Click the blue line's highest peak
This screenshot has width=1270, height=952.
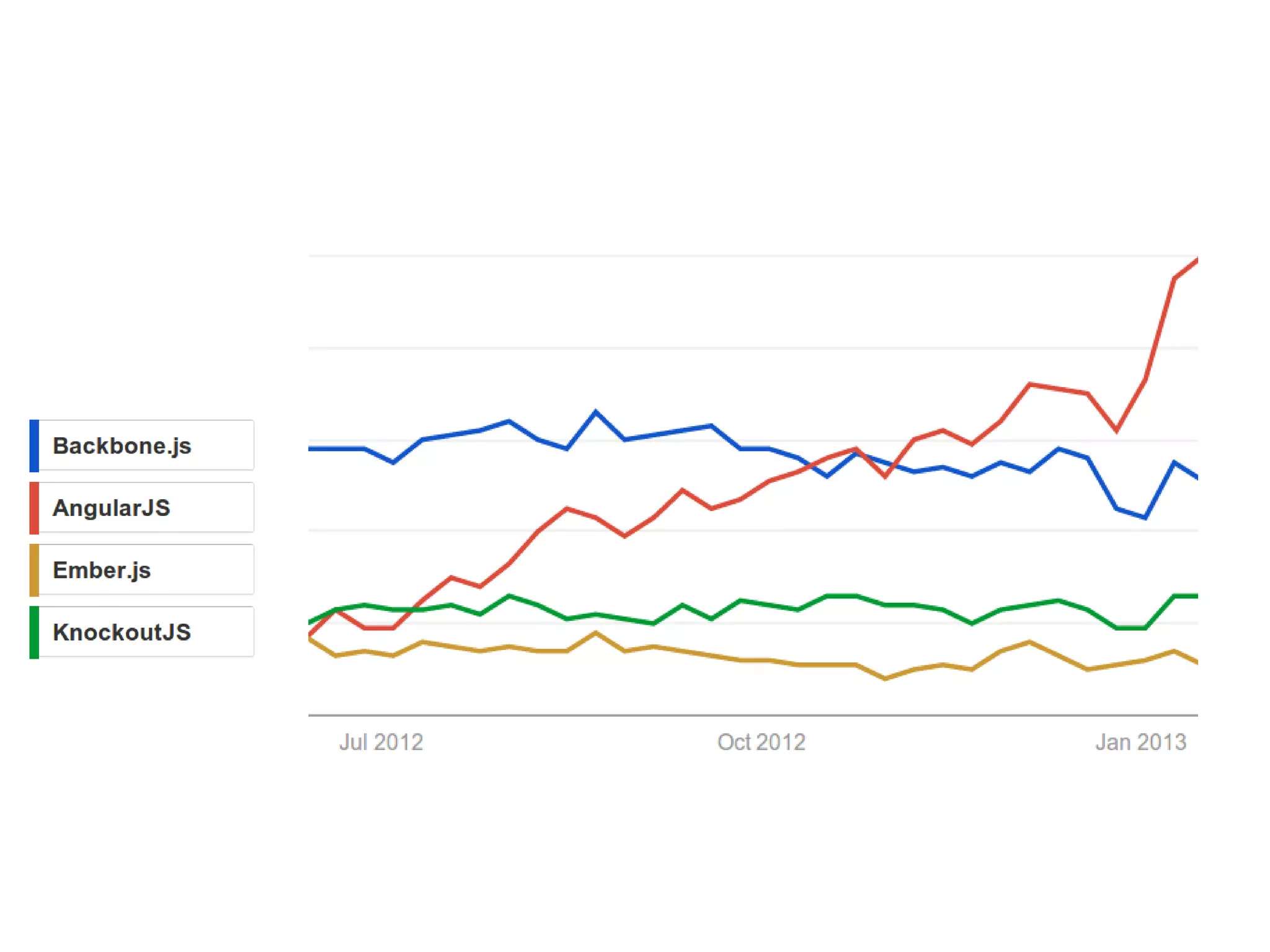pyautogui.click(x=596, y=412)
